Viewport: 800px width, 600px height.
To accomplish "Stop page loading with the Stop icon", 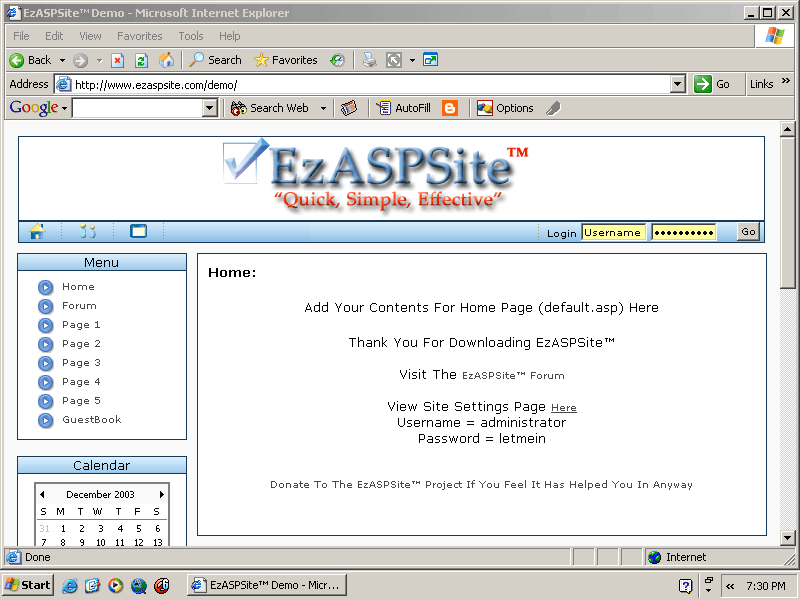I will pyautogui.click(x=117, y=61).
